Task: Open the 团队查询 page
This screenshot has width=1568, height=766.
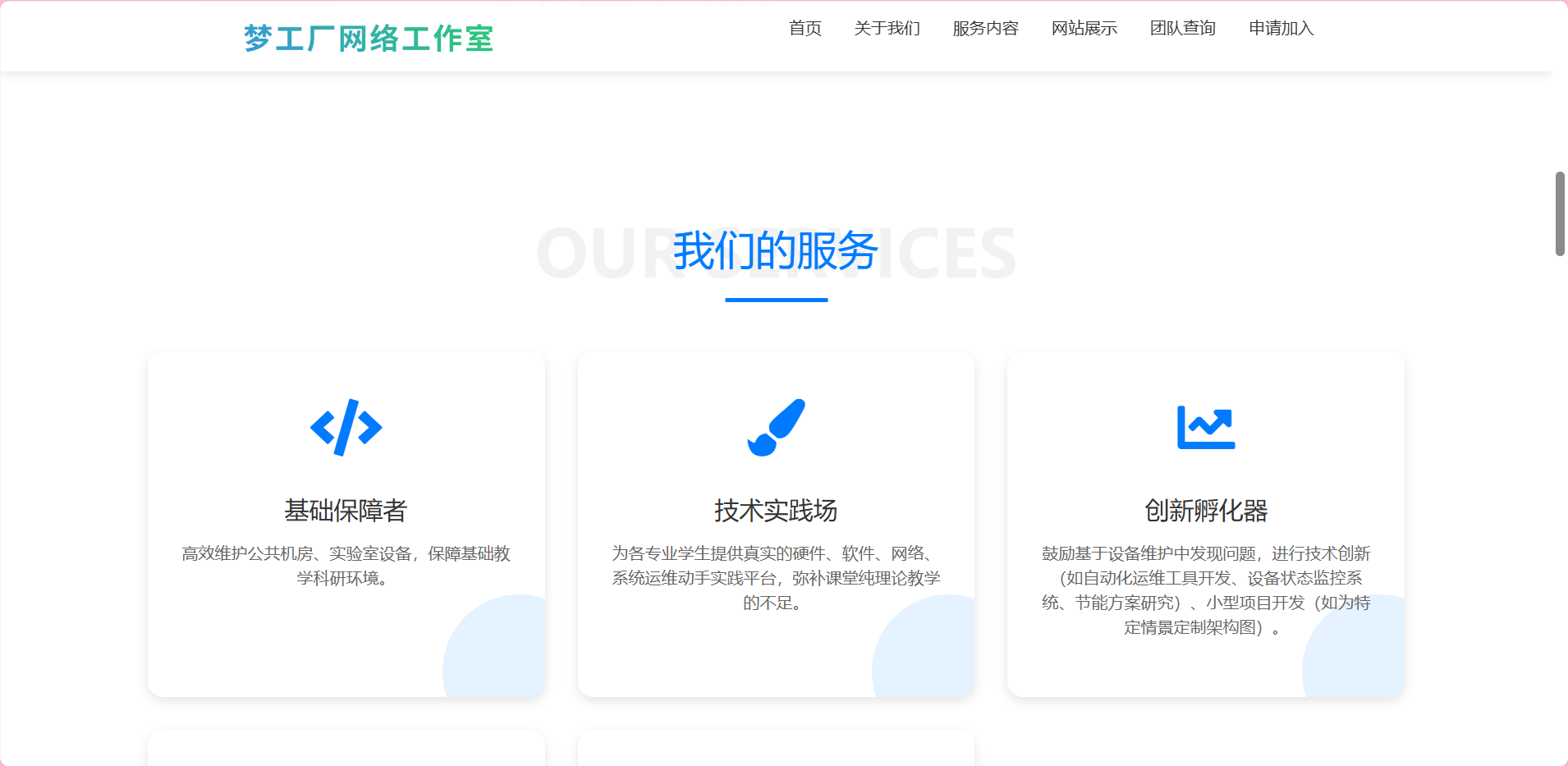Action: tap(1182, 29)
